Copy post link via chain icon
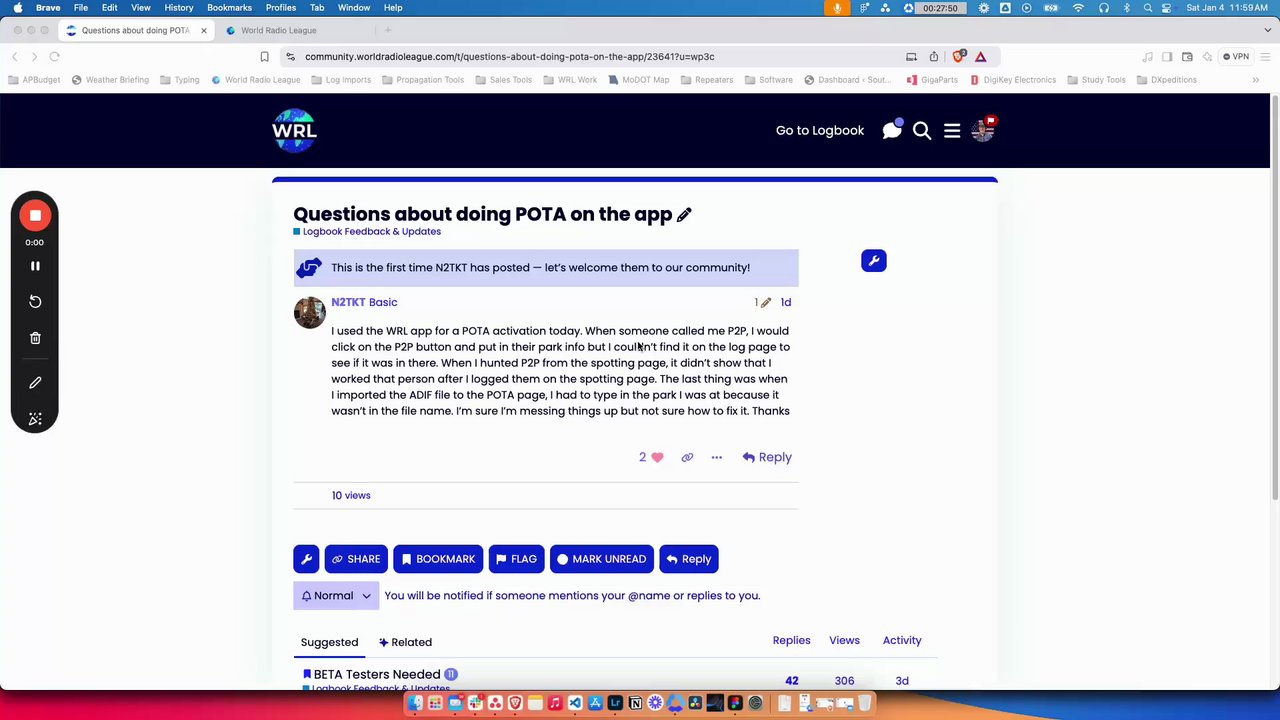 (687, 457)
